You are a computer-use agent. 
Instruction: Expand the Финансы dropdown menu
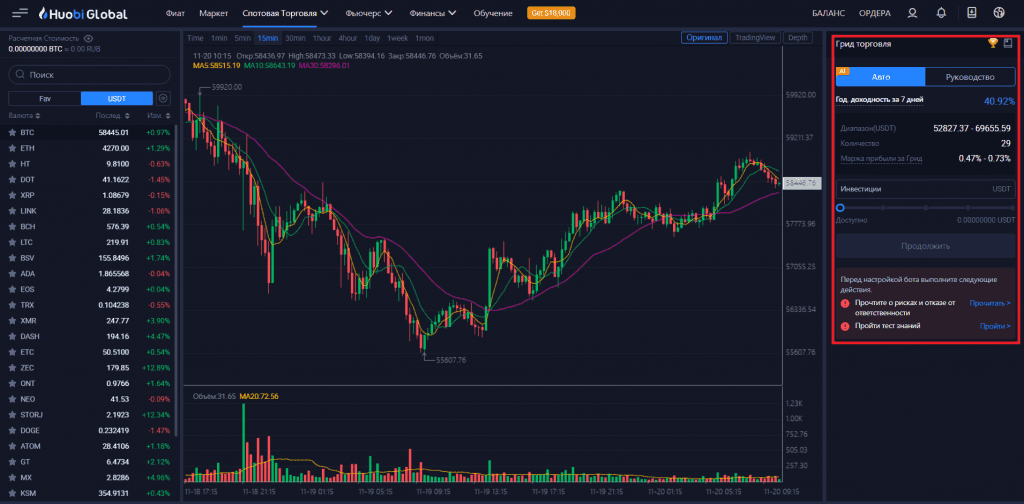(x=433, y=13)
